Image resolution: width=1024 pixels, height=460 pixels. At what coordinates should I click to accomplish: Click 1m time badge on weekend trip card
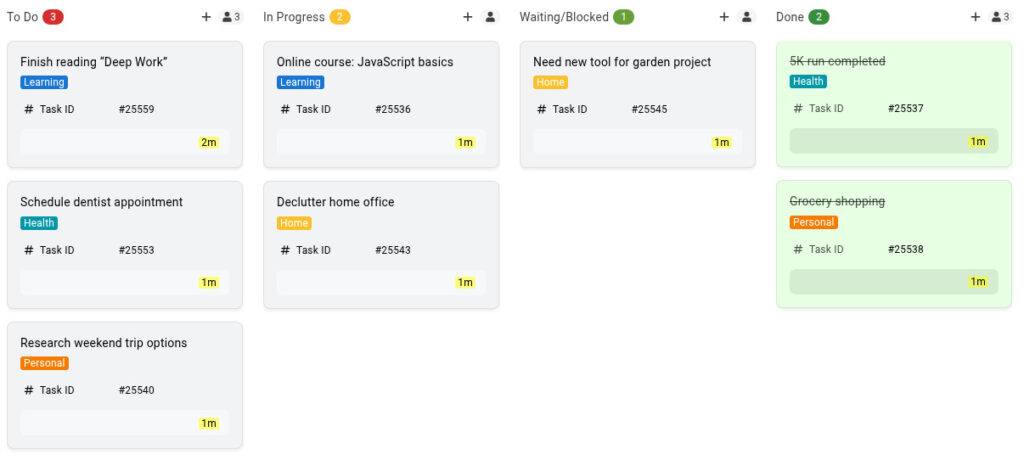[209, 423]
